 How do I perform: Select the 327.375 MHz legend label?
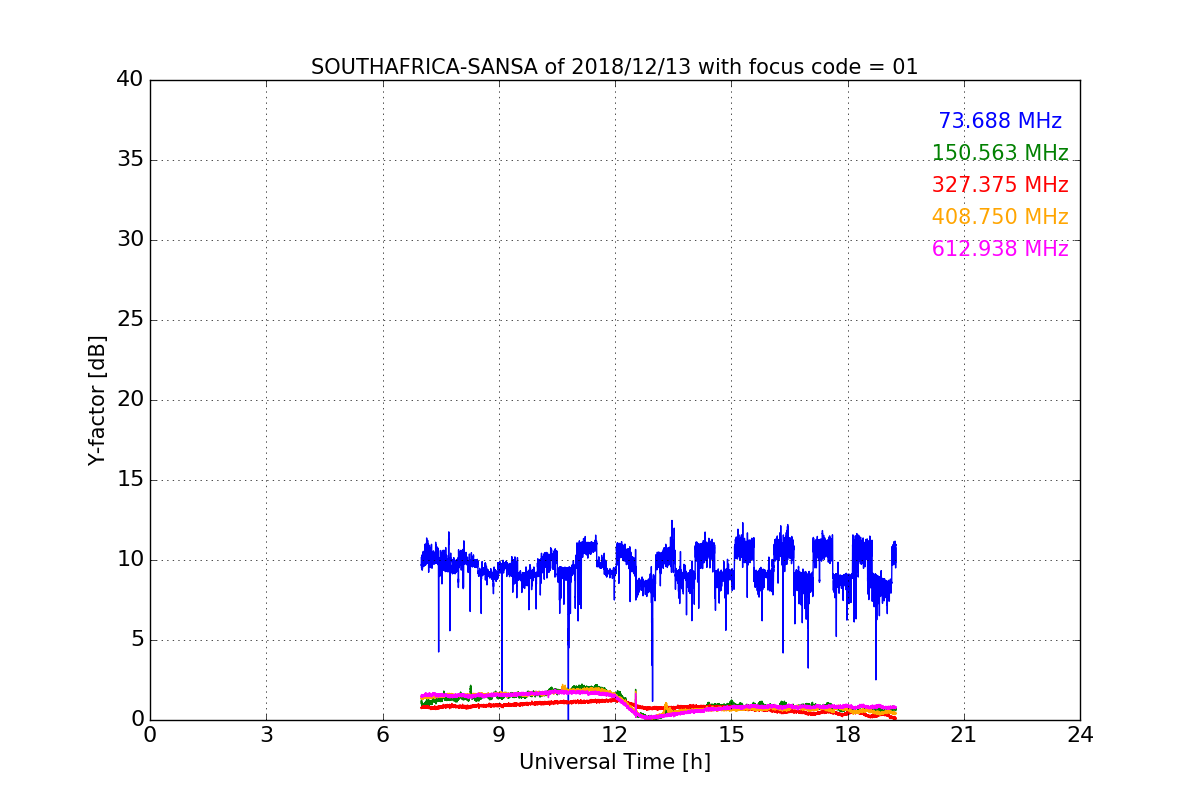[x=1000, y=185]
